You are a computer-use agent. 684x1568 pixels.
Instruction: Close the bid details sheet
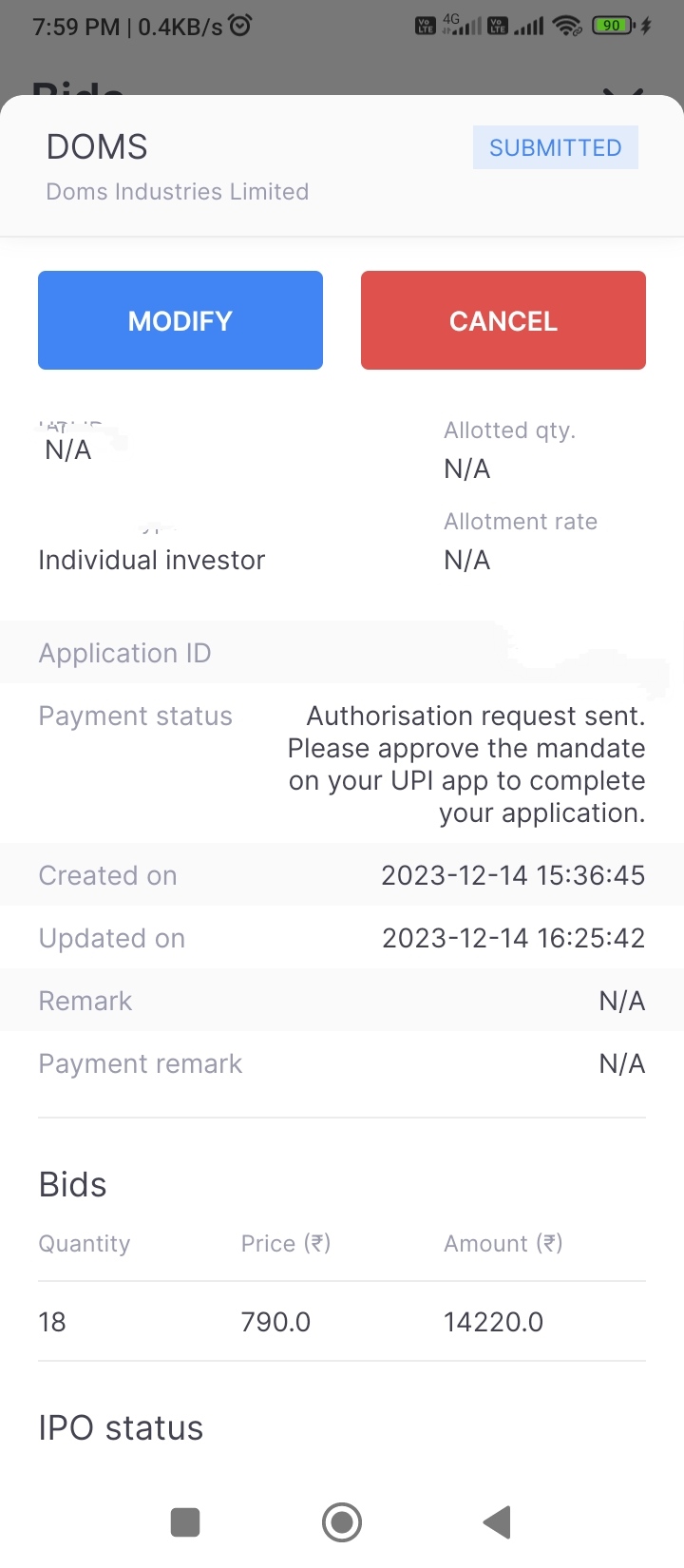pyautogui.click(x=623, y=92)
